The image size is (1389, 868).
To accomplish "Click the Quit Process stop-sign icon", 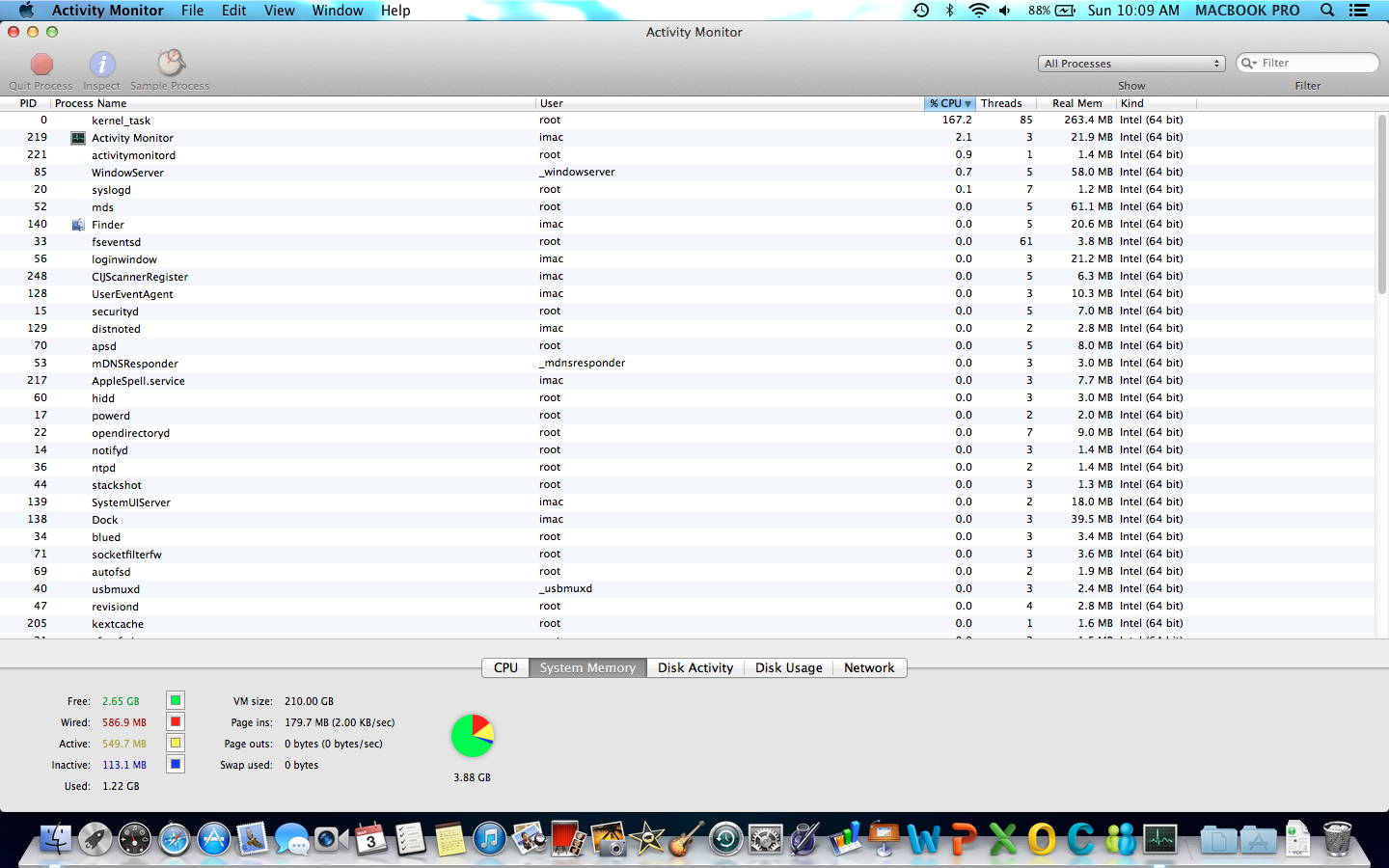I will pos(41,65).
